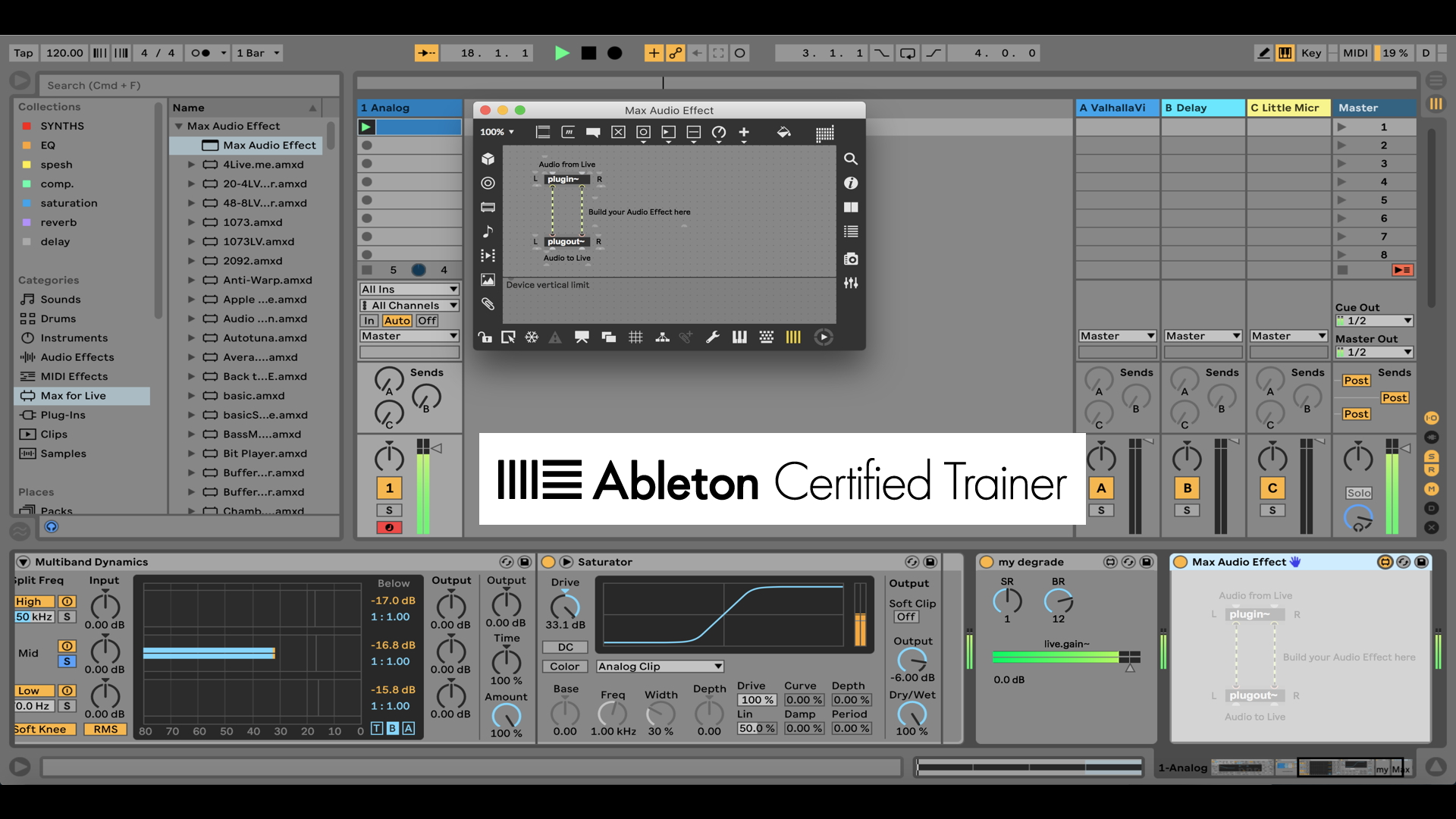The width and height of the screenshot is (1456, 819).
Task: Open MIDI mapping mode
Action: [x=1355, y=53]
